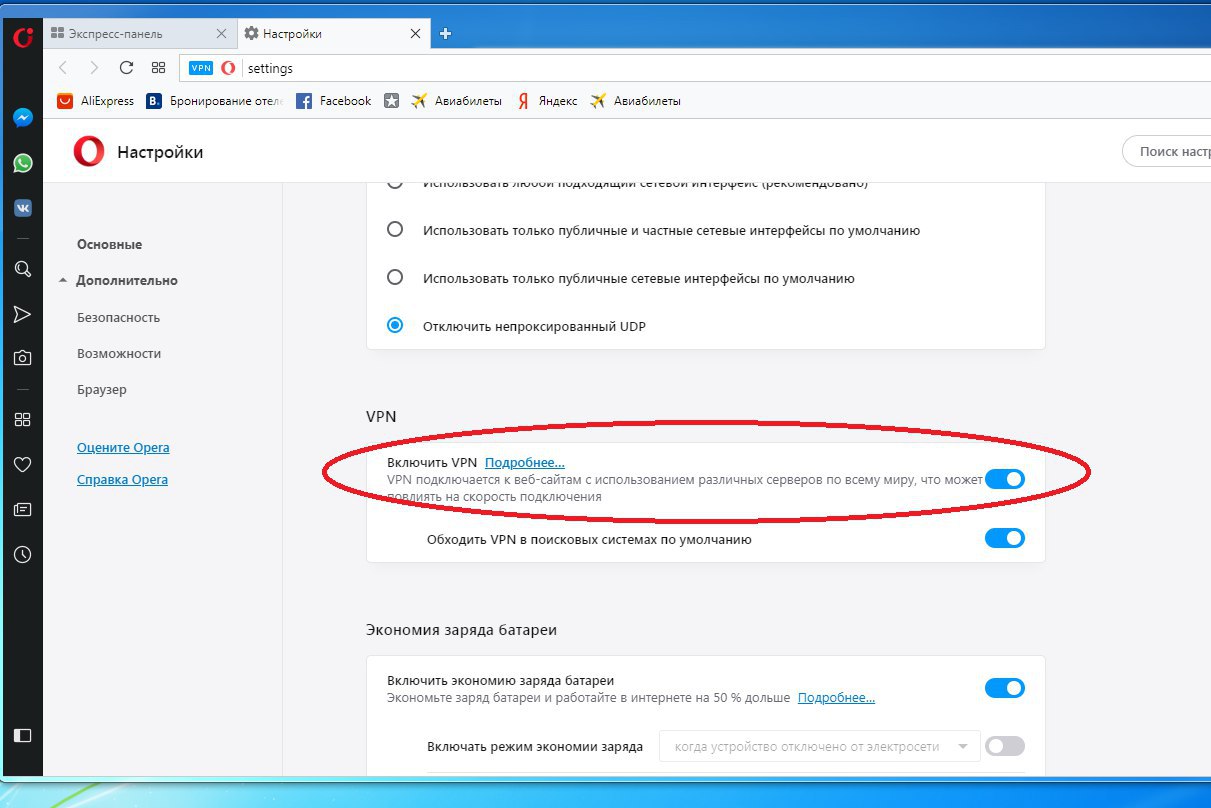Image resolution: width=1211 pixels, height=808 pixels.
Task: Open Авиабилеты bookmark after Яндекс
Action: pos(636,101)
